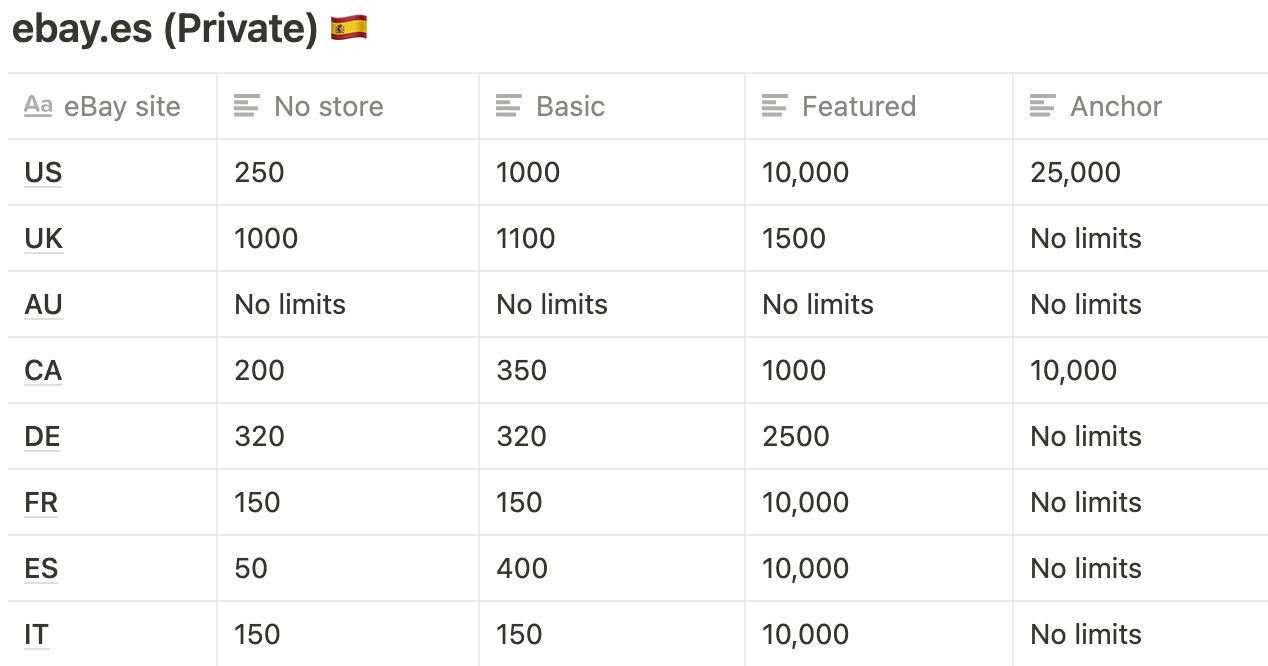Open the DE row page

click(42, 437)
